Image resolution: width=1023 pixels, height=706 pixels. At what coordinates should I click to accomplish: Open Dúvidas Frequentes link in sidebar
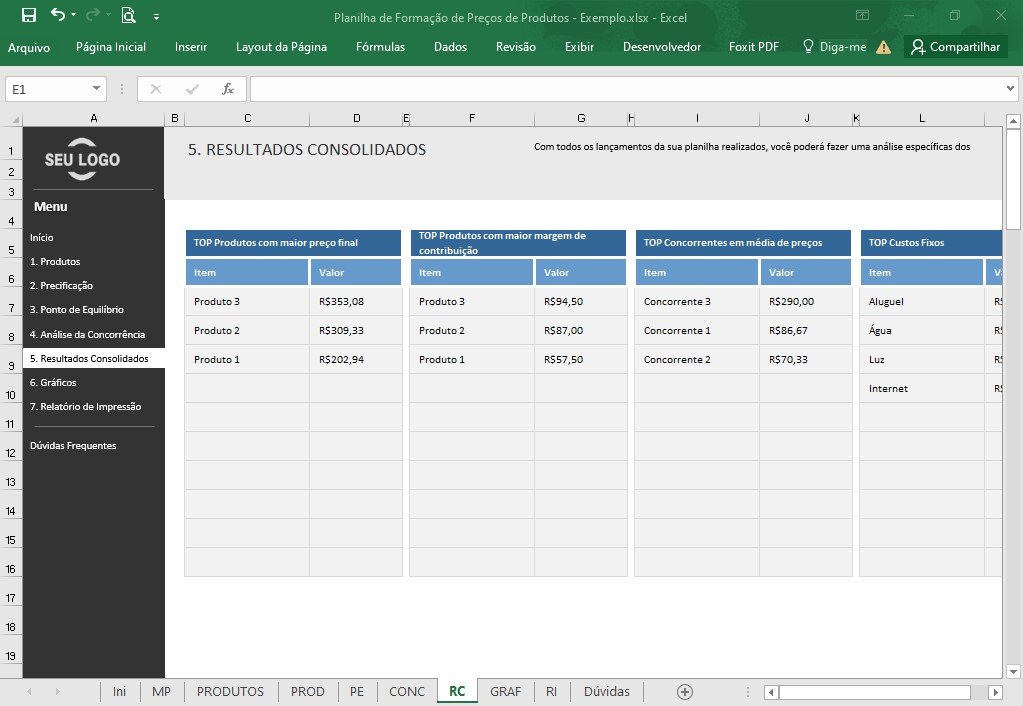[x=73, y=446]
